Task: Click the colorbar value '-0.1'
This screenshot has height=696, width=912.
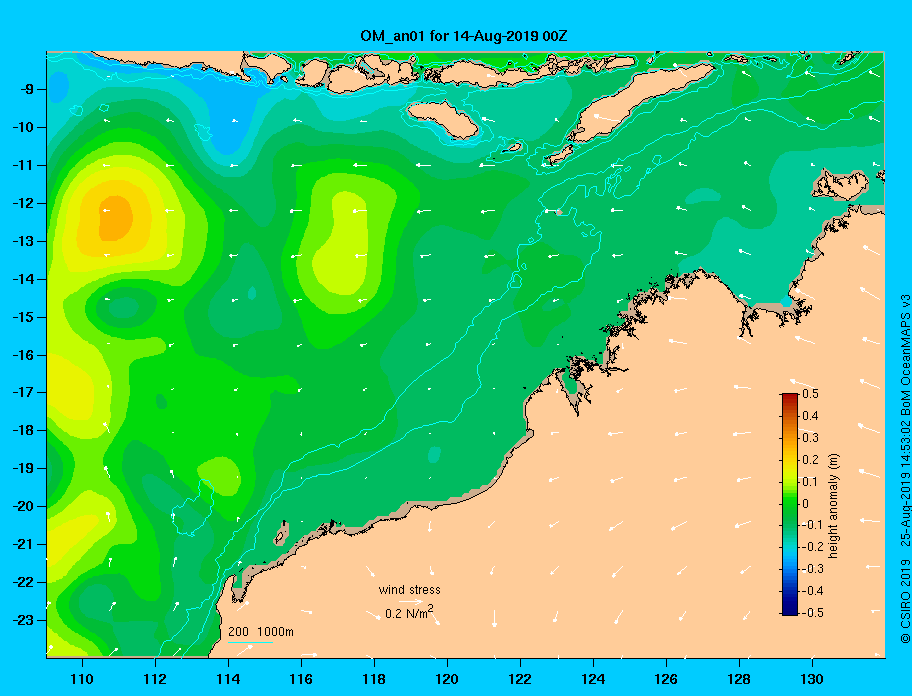Action: 812,525
